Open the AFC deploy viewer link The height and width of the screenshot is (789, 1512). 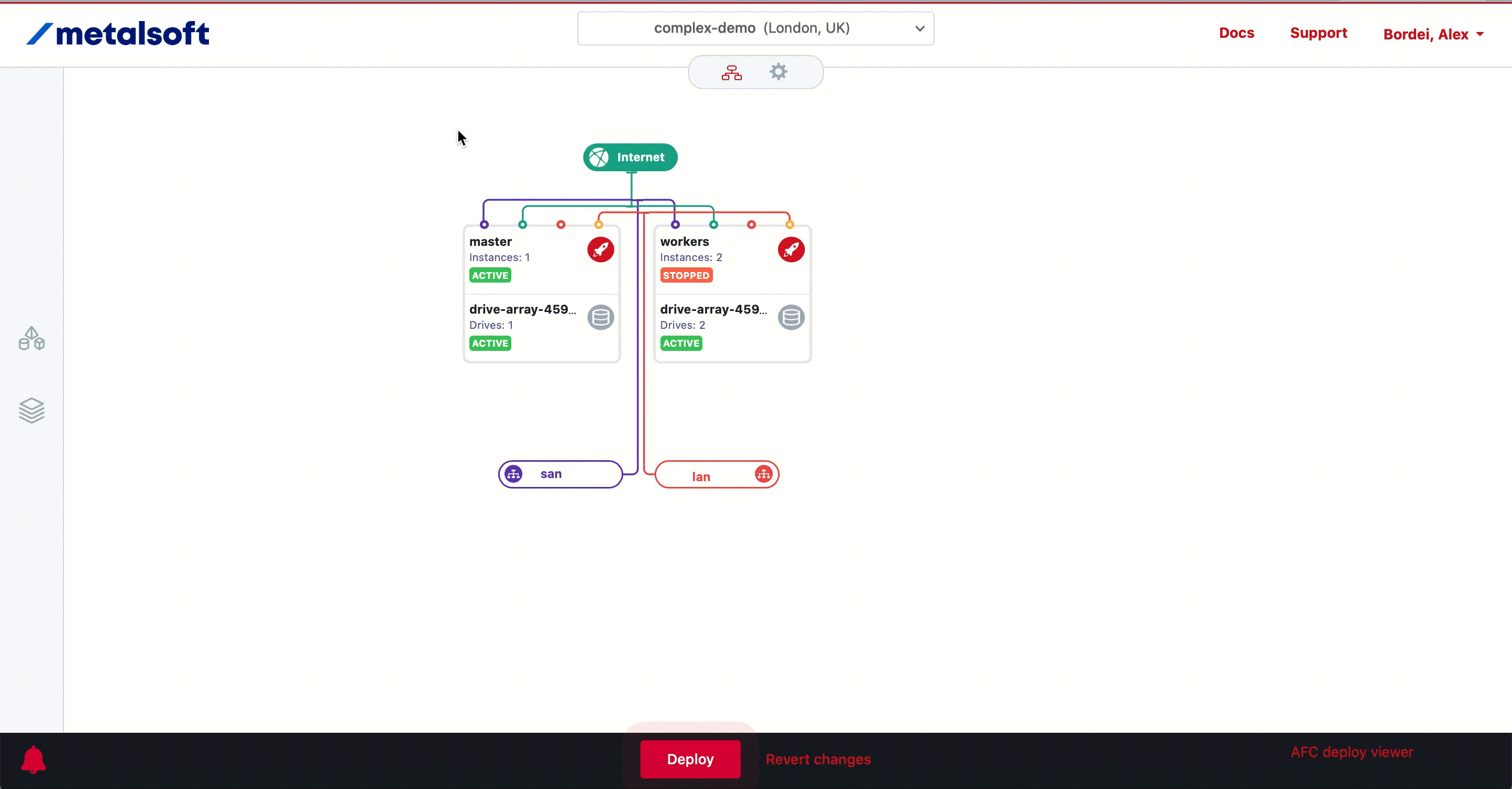pos(1351,752)
